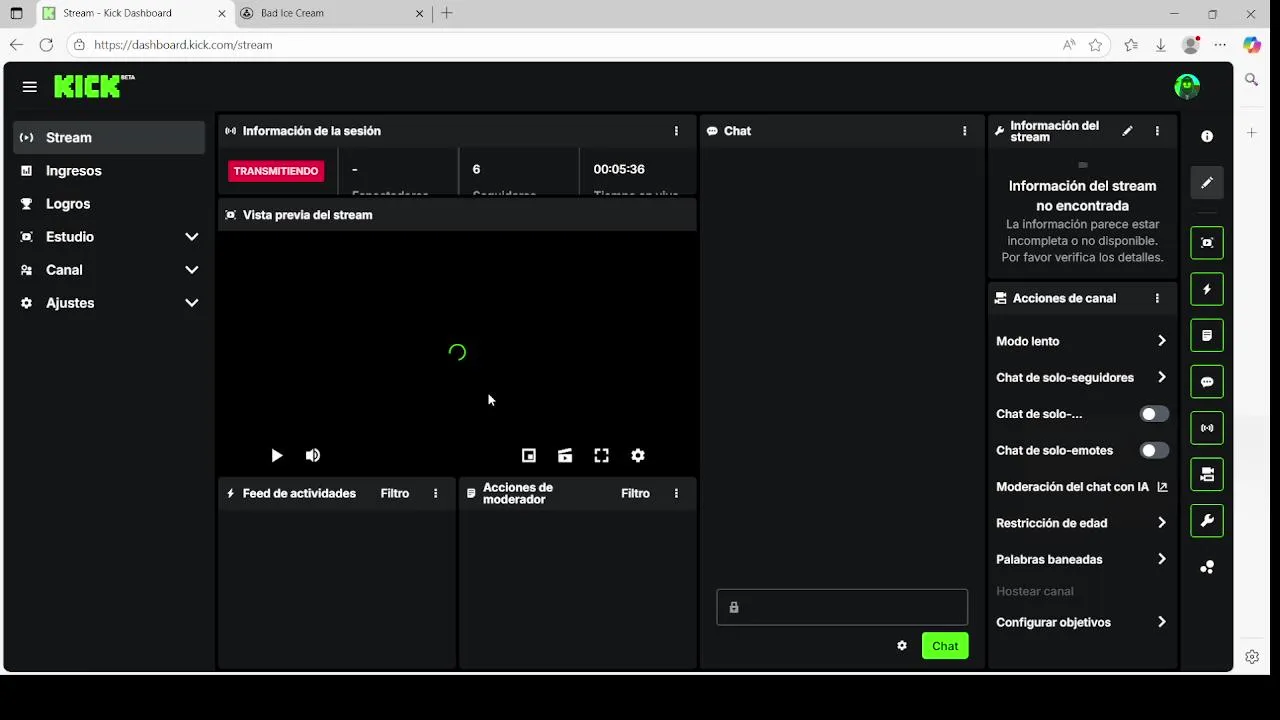Select Stream in the sidebar
The height and width of the screenshot is (720, 1280).
[109, 138]
